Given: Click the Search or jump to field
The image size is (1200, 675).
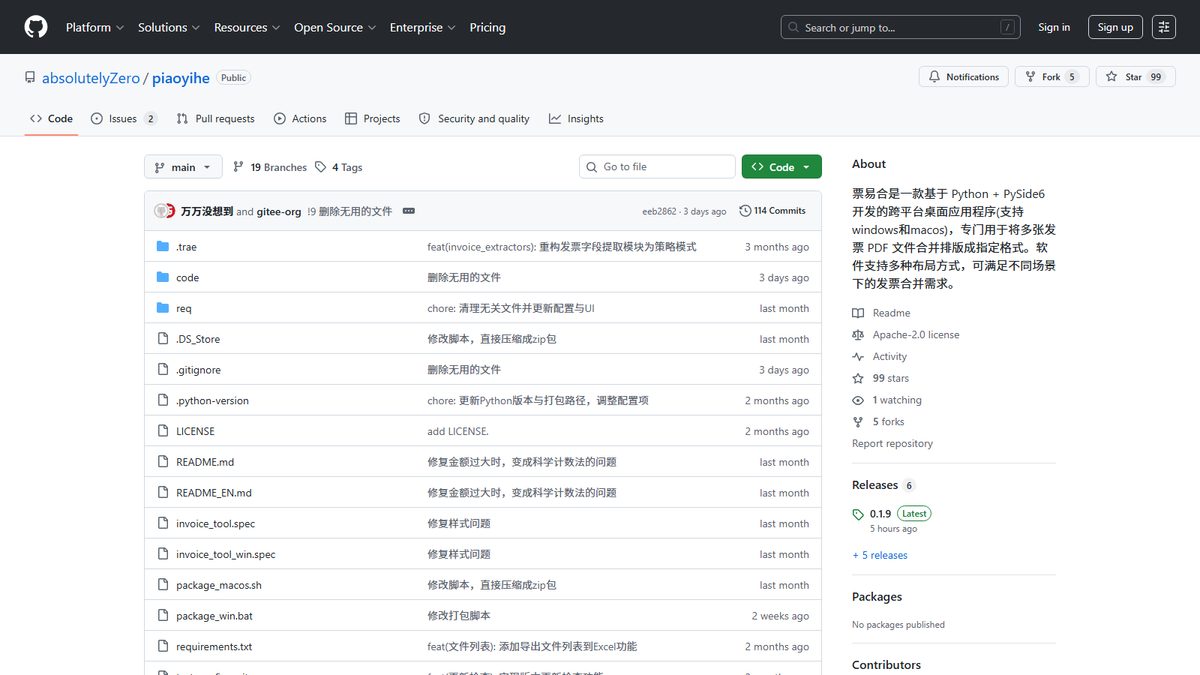Looking at the screenshot, I should click(x=900, y=27).
